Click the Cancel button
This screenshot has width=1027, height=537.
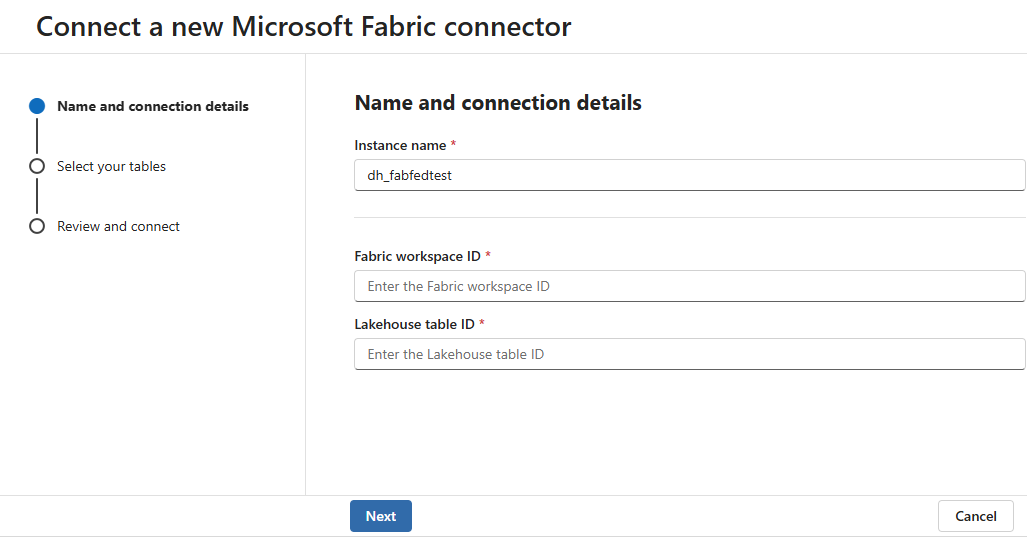point(975,516)
